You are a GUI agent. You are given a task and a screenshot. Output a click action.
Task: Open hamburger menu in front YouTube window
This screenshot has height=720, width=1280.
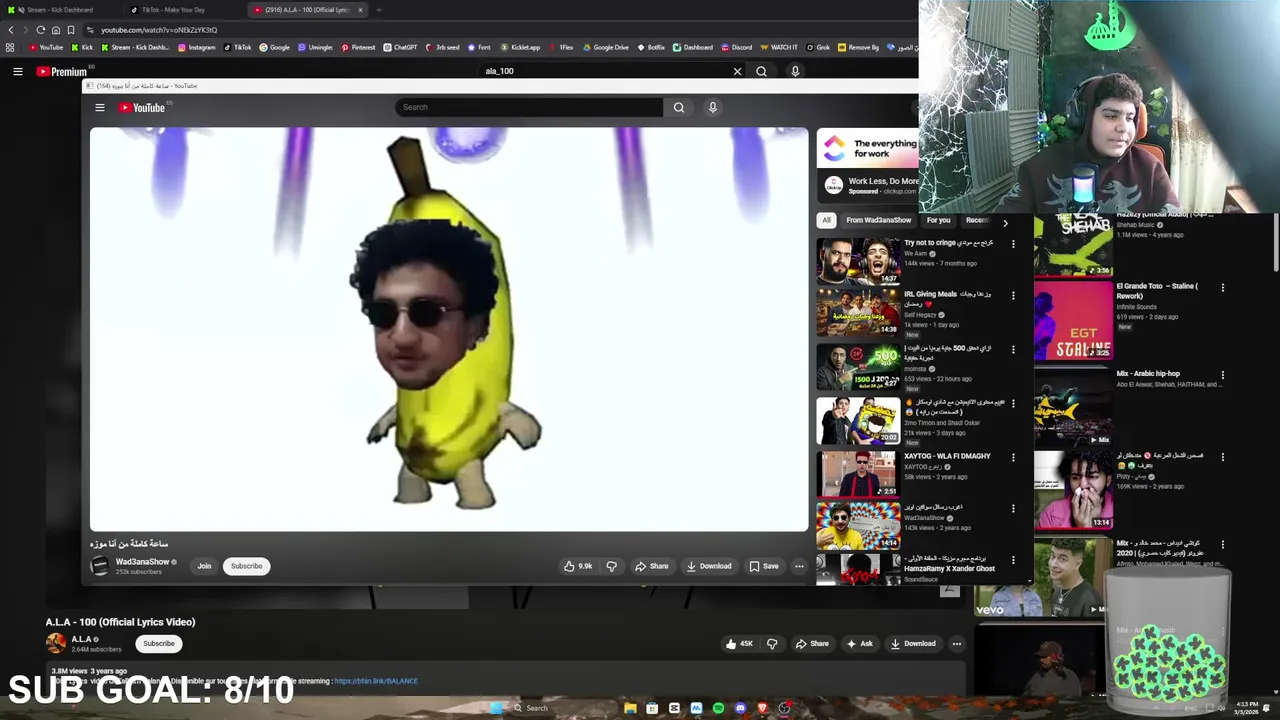(100, 107)
